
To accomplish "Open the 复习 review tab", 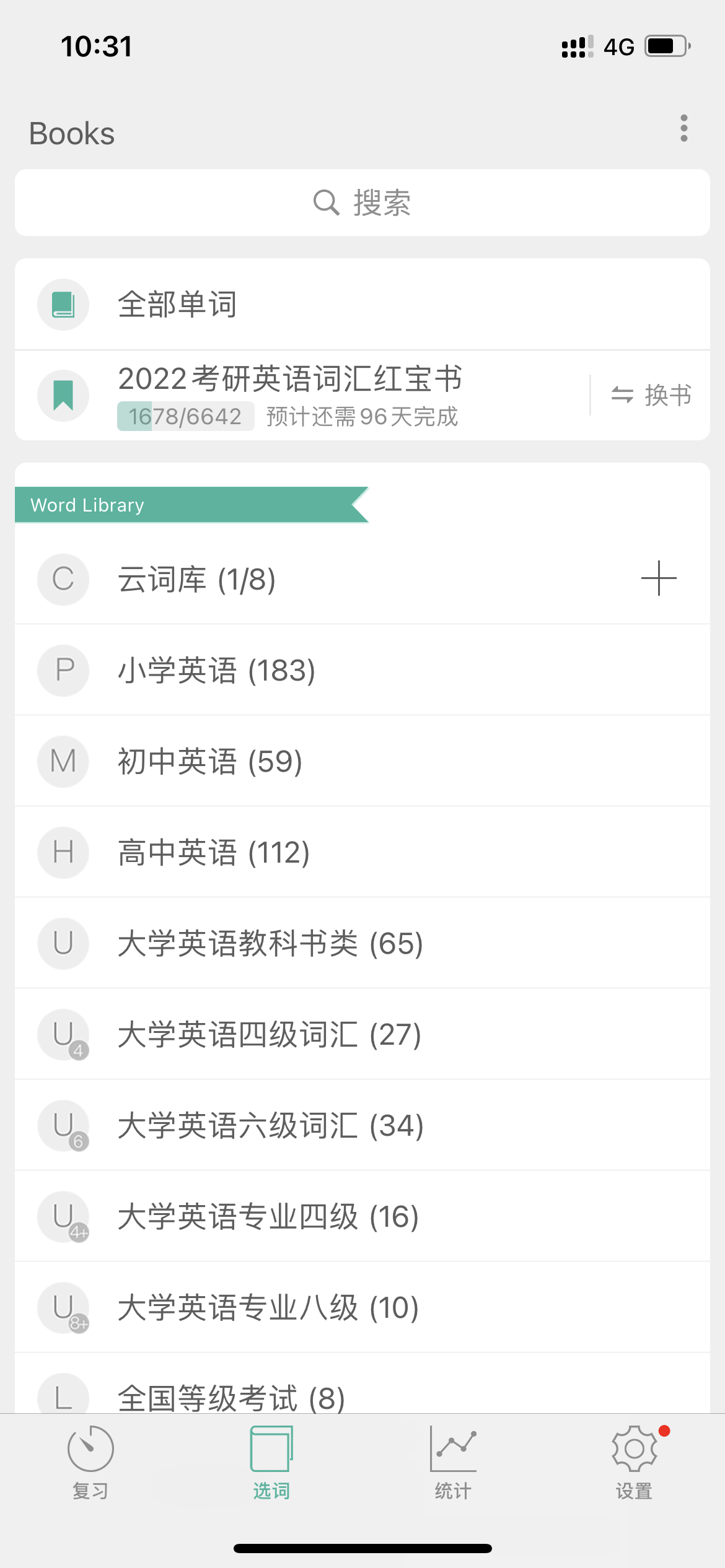I will tap(90, 1461).
